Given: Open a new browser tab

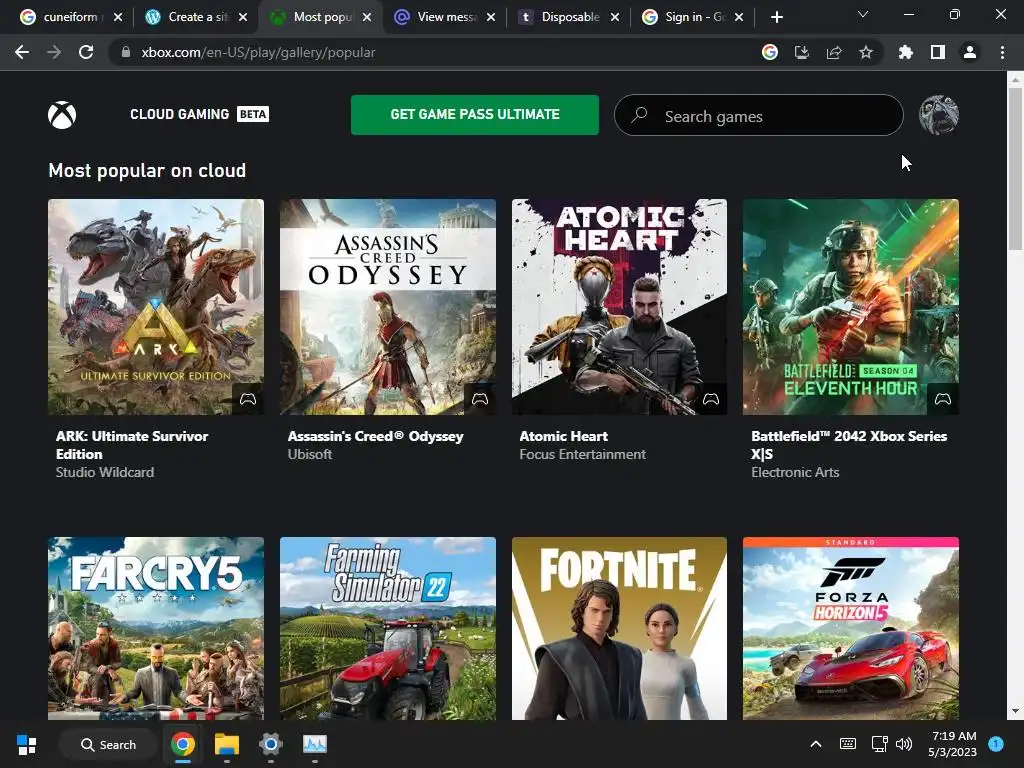Looking at the screenshot, I should [x=776, y=17].
